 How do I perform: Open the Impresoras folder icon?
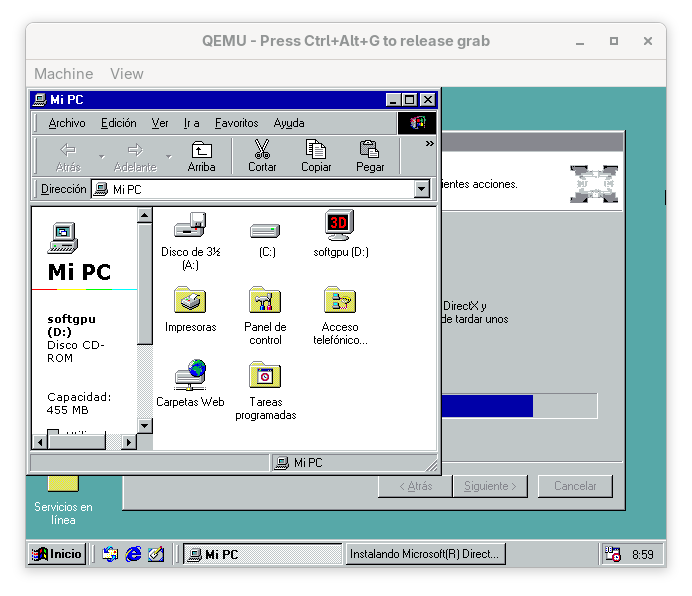[x=190, y=301]
